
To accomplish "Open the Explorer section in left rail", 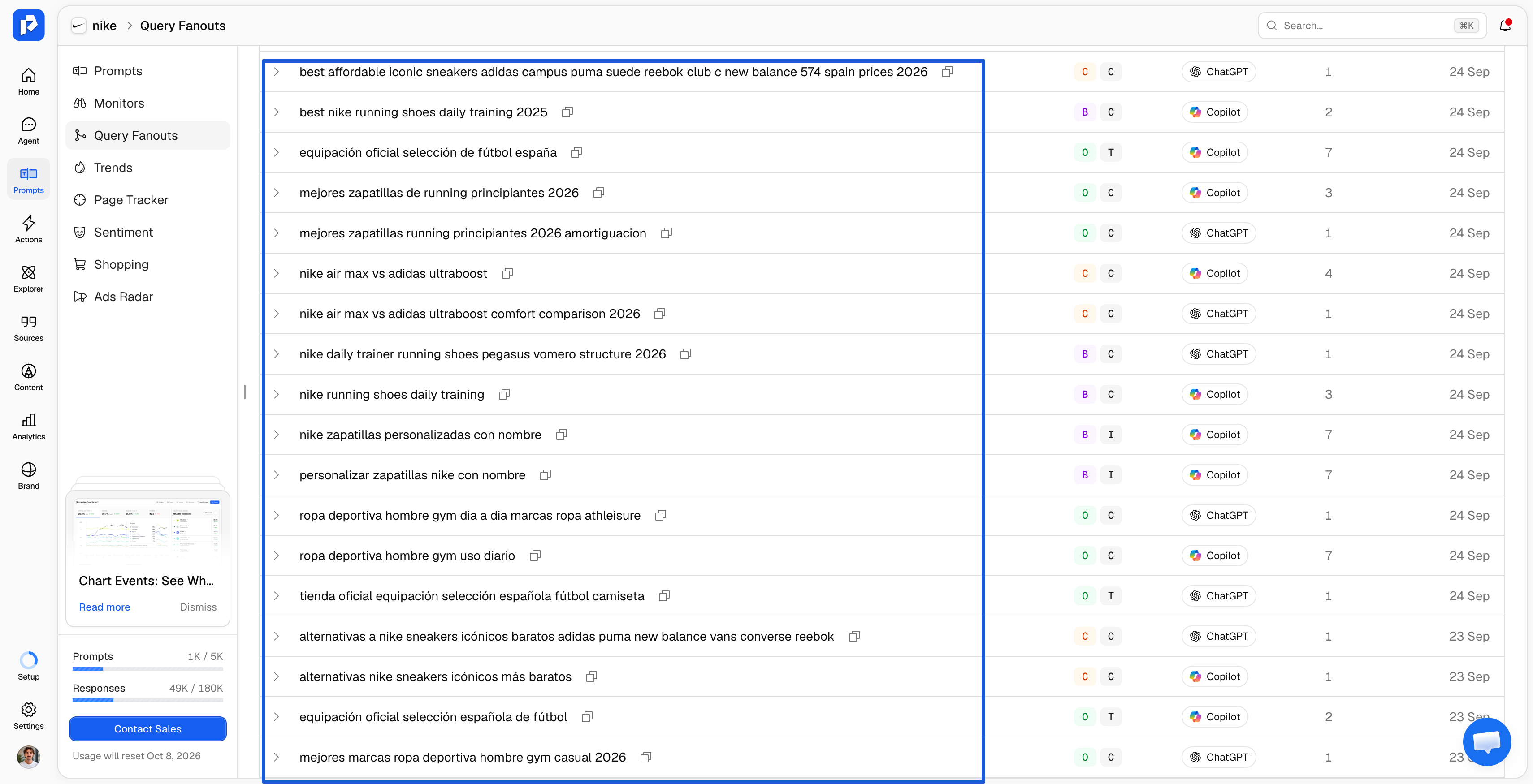I will coord(29,279).
